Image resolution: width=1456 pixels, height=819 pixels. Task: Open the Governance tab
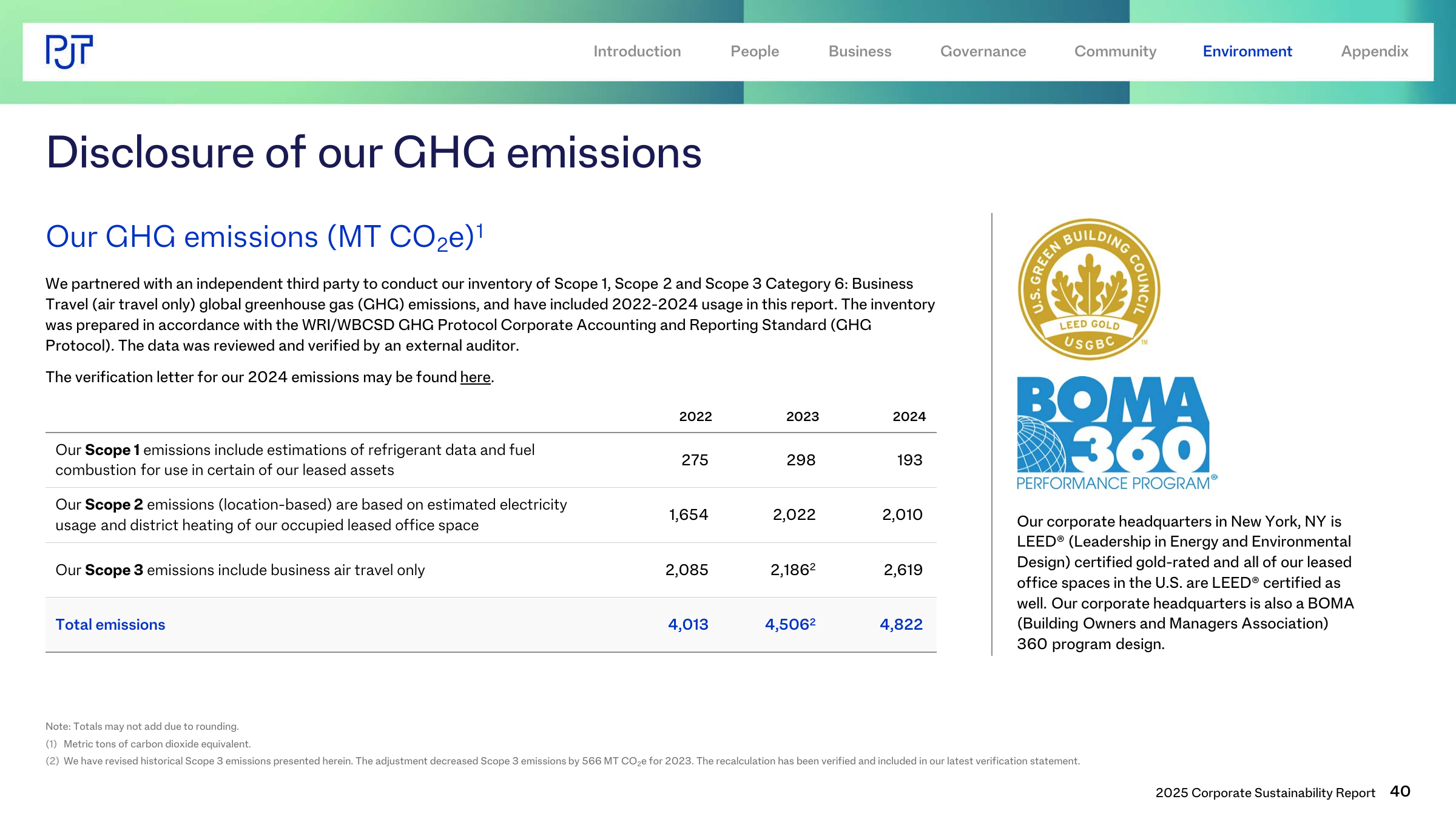click(983, 52)
